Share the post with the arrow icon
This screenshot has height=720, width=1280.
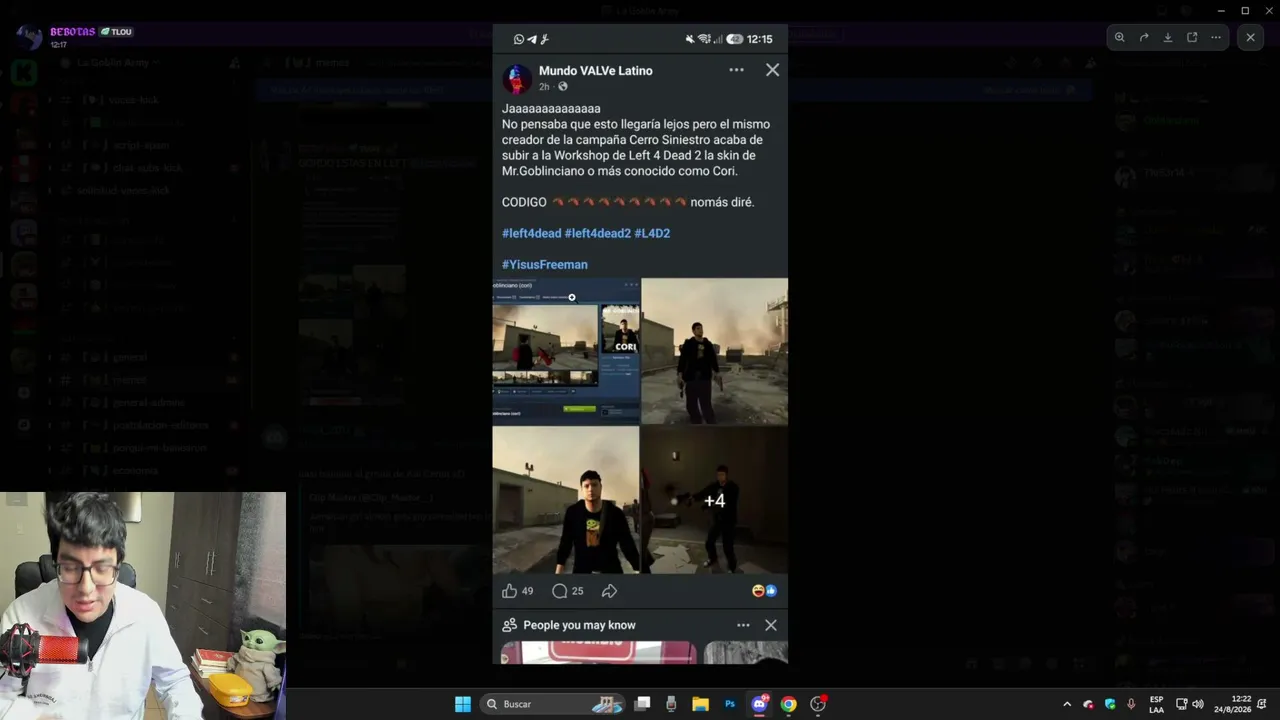coord(609,591)
